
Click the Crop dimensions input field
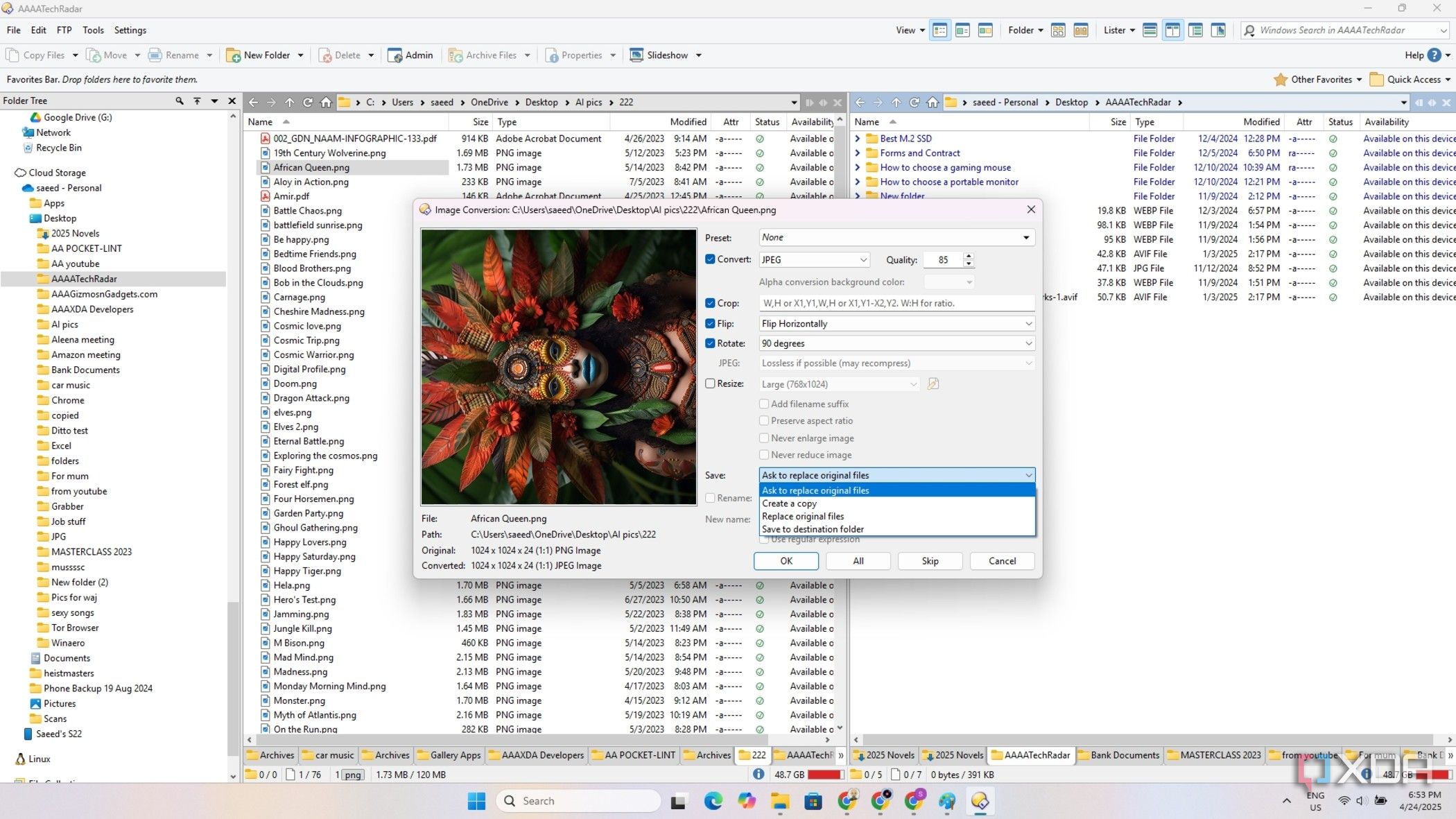click(896, 303)
